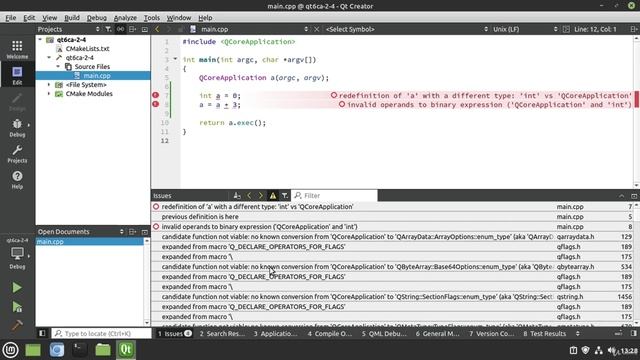
Task: Open the Debug mode in sidebar
Action: 17,127
